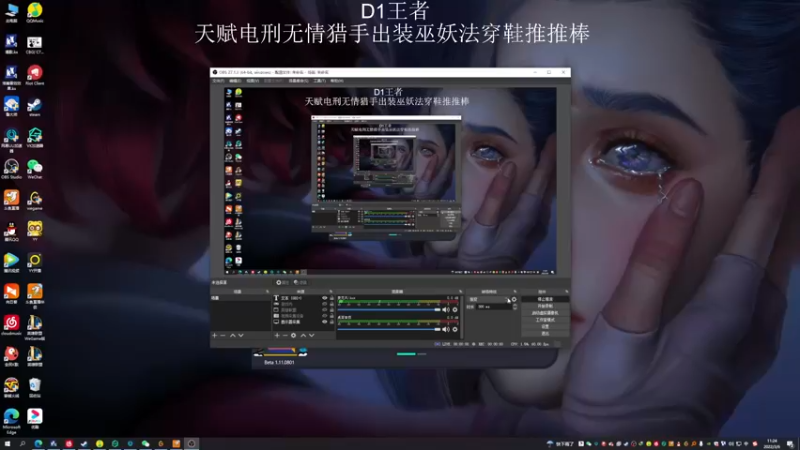Click the desktop audio volume slider
Image resolution: width=800 pixels, height=450 pixels.
[x=389, y=310]
